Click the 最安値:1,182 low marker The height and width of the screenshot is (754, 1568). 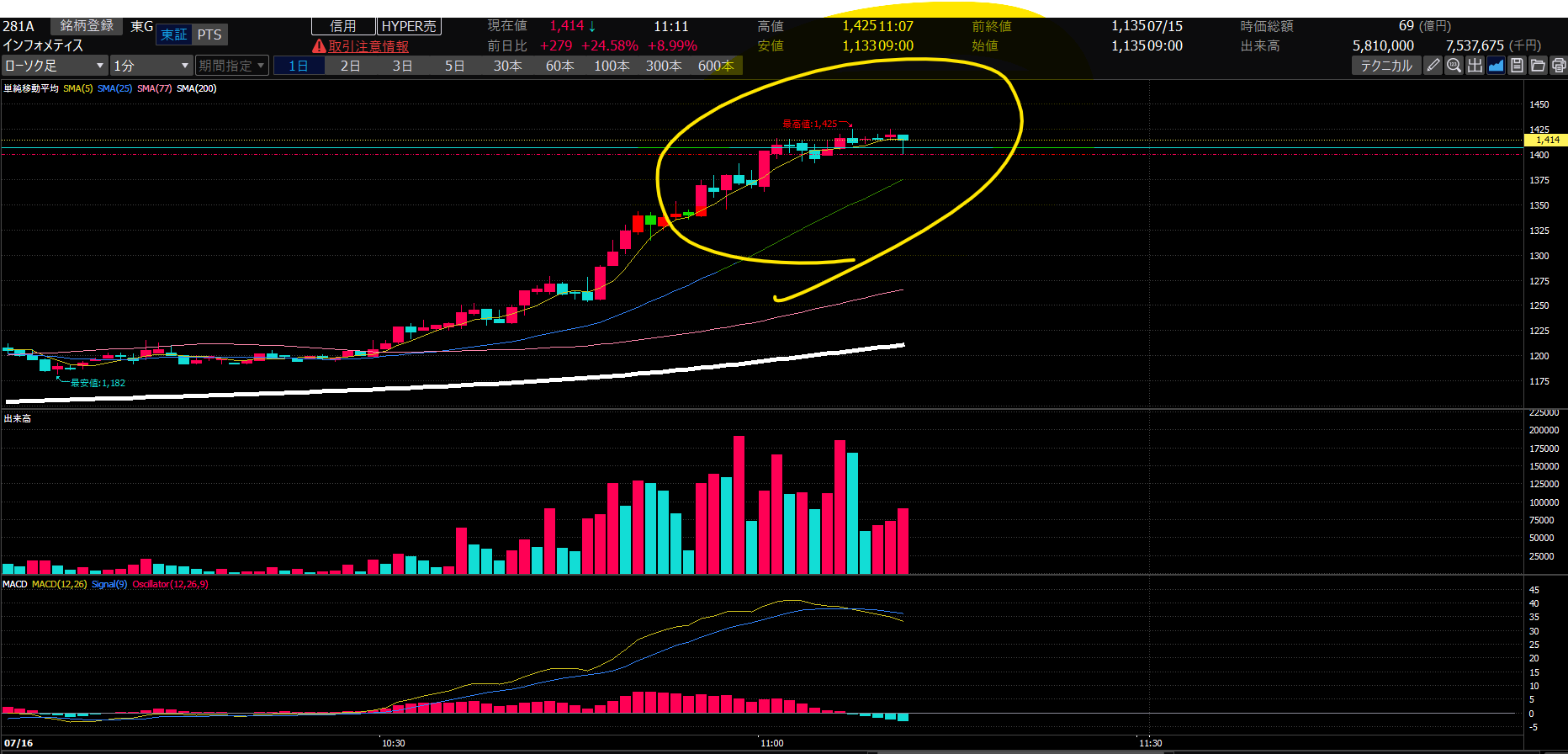pos(98,383)
